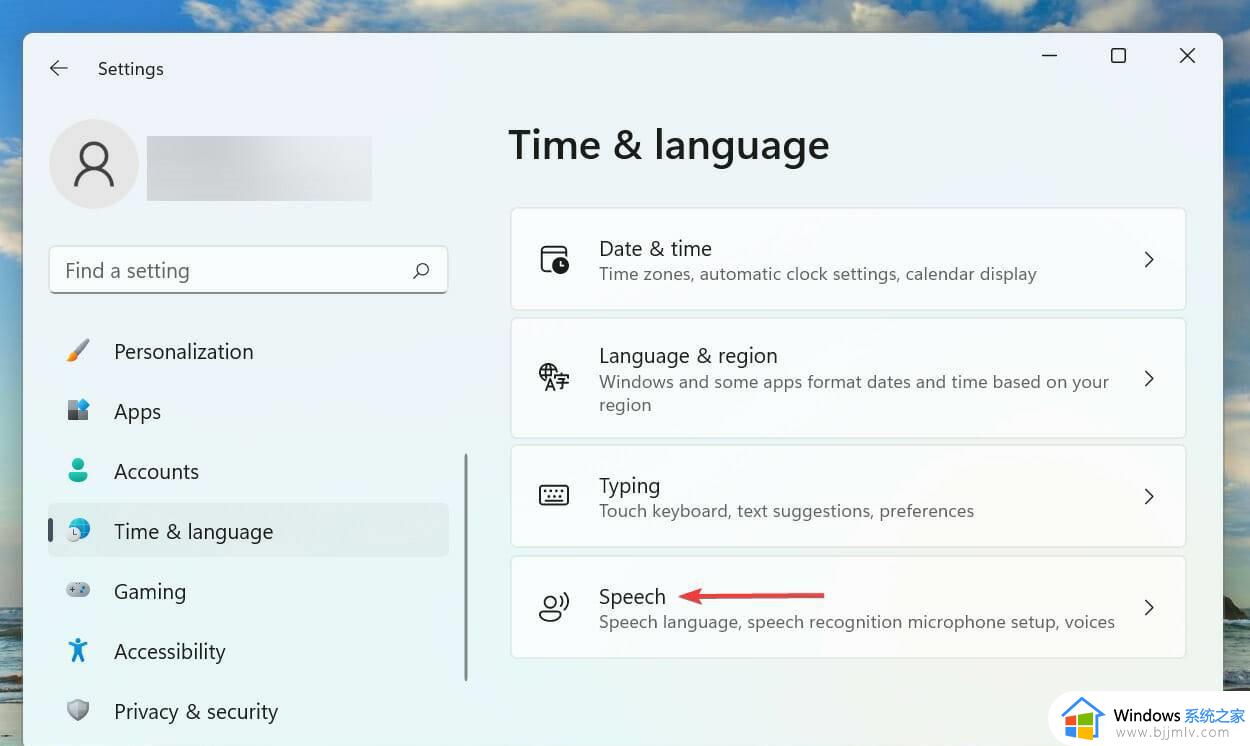Click the Personalization paintbrush icon
The height and width of the screenshot is (746, 1250).
[x=78, y=351]
